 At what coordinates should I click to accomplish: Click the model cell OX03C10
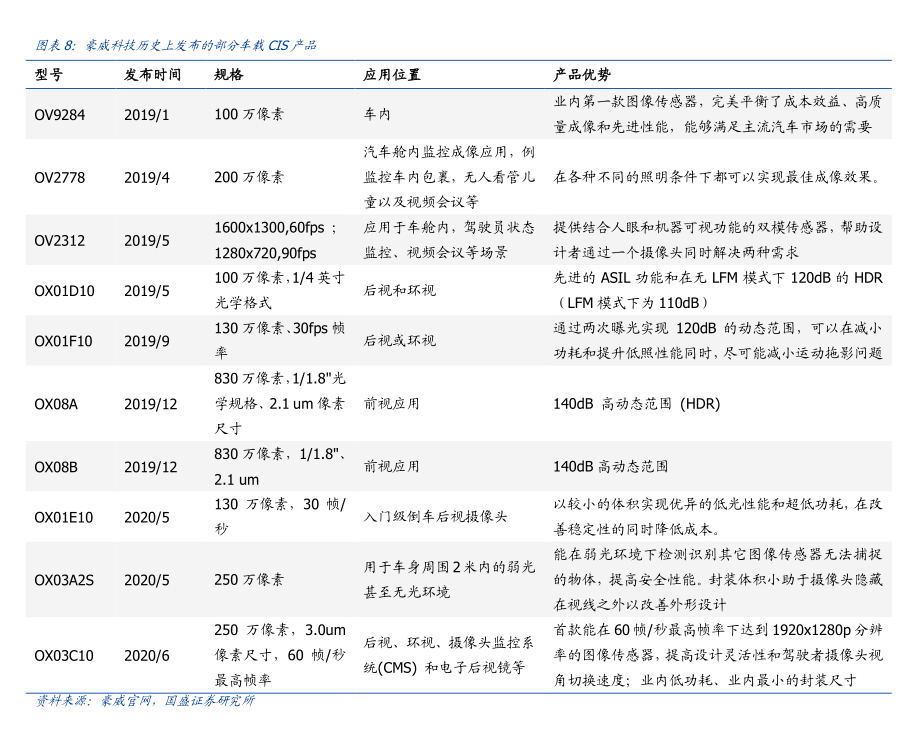coord(64,656)
